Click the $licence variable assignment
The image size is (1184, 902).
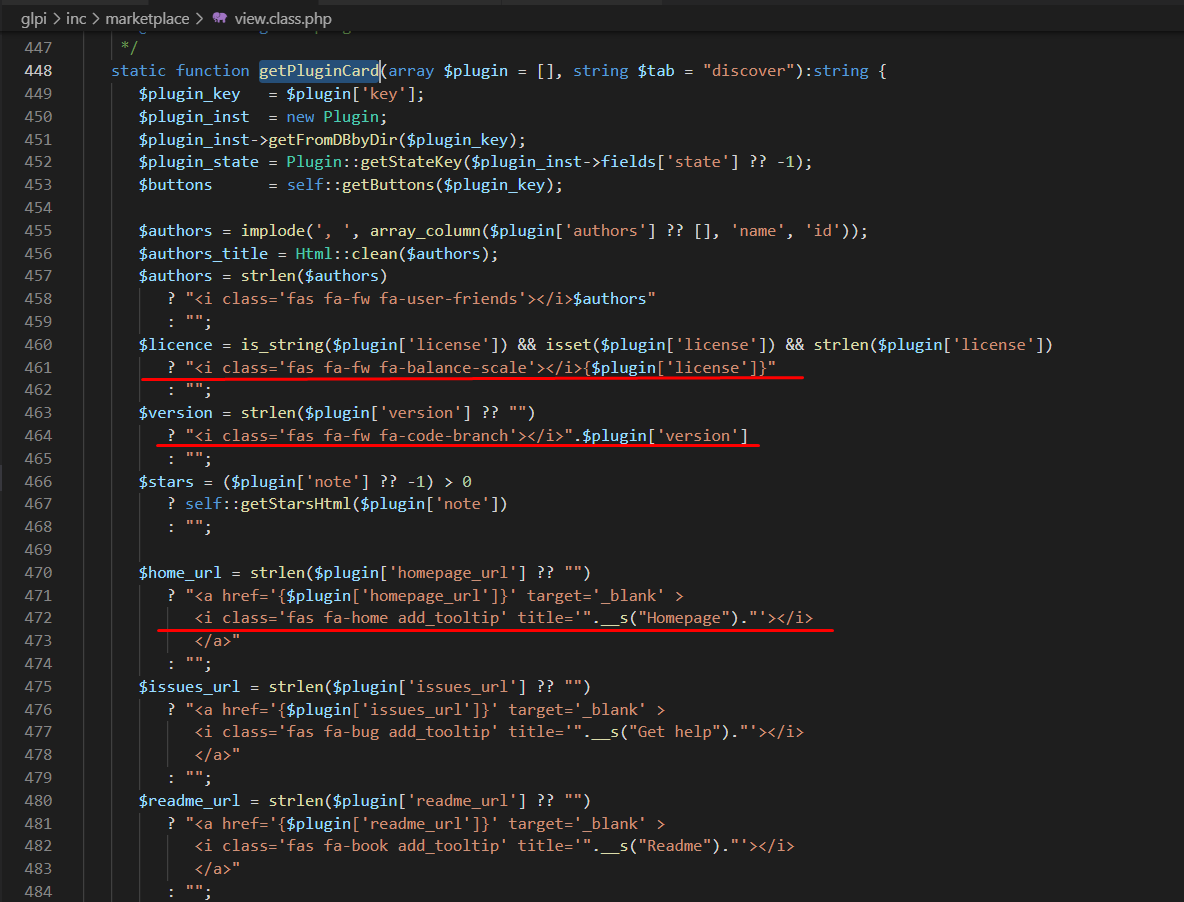tap(175, 345)
